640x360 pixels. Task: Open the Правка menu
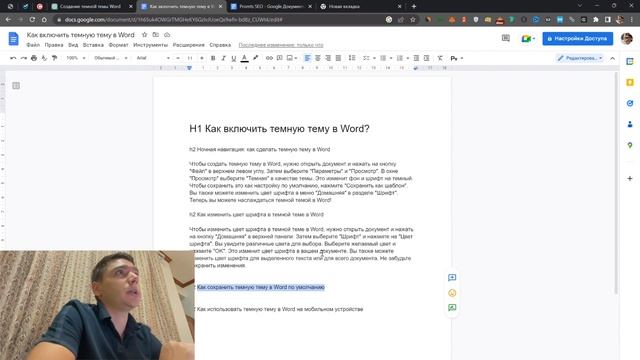(x=54, y=45)
